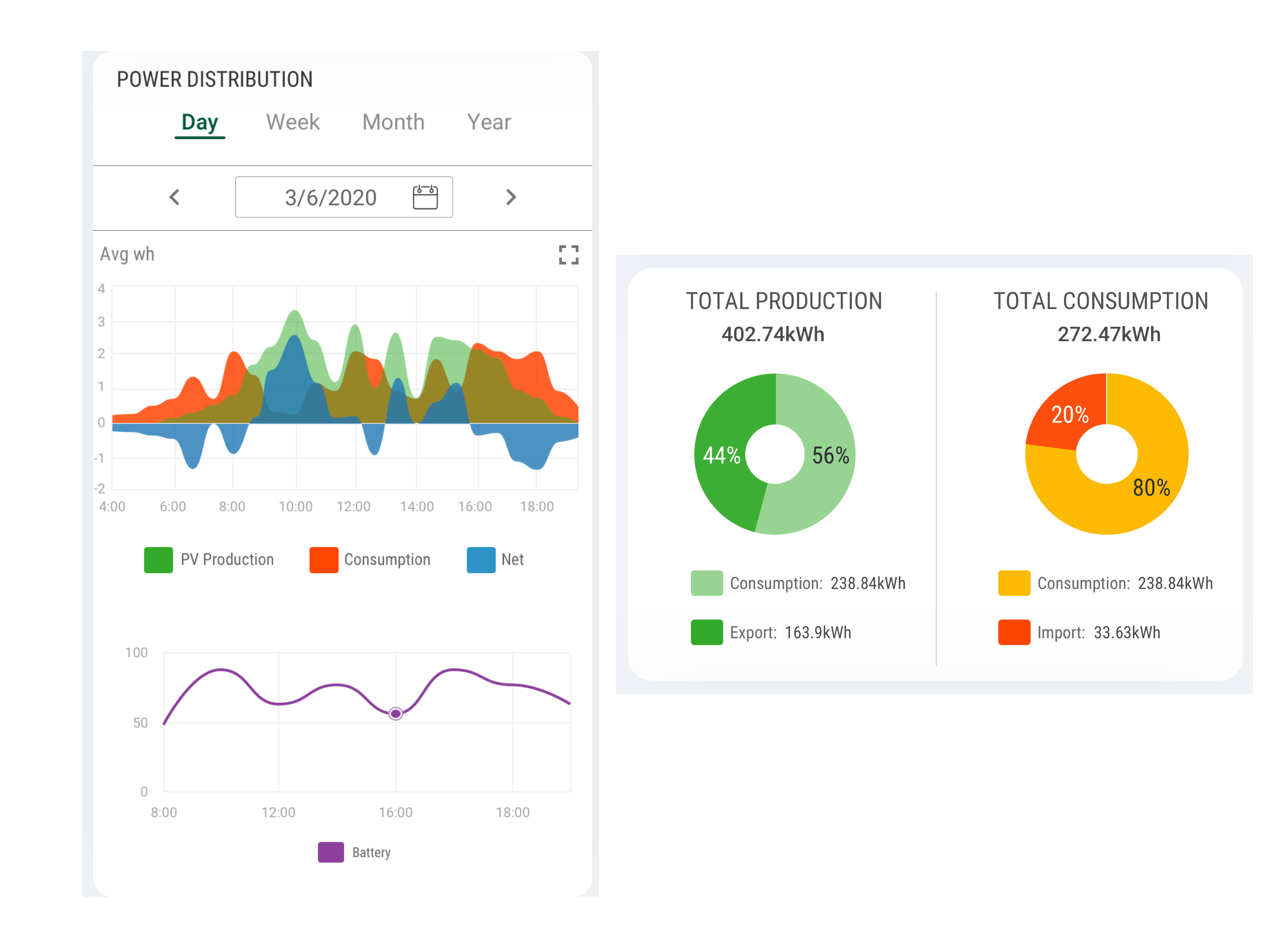The height and width of the screenshot is (948, 1288).
Task: Click the 'Avg wh' chart axis label
Action: coord(127,254)
